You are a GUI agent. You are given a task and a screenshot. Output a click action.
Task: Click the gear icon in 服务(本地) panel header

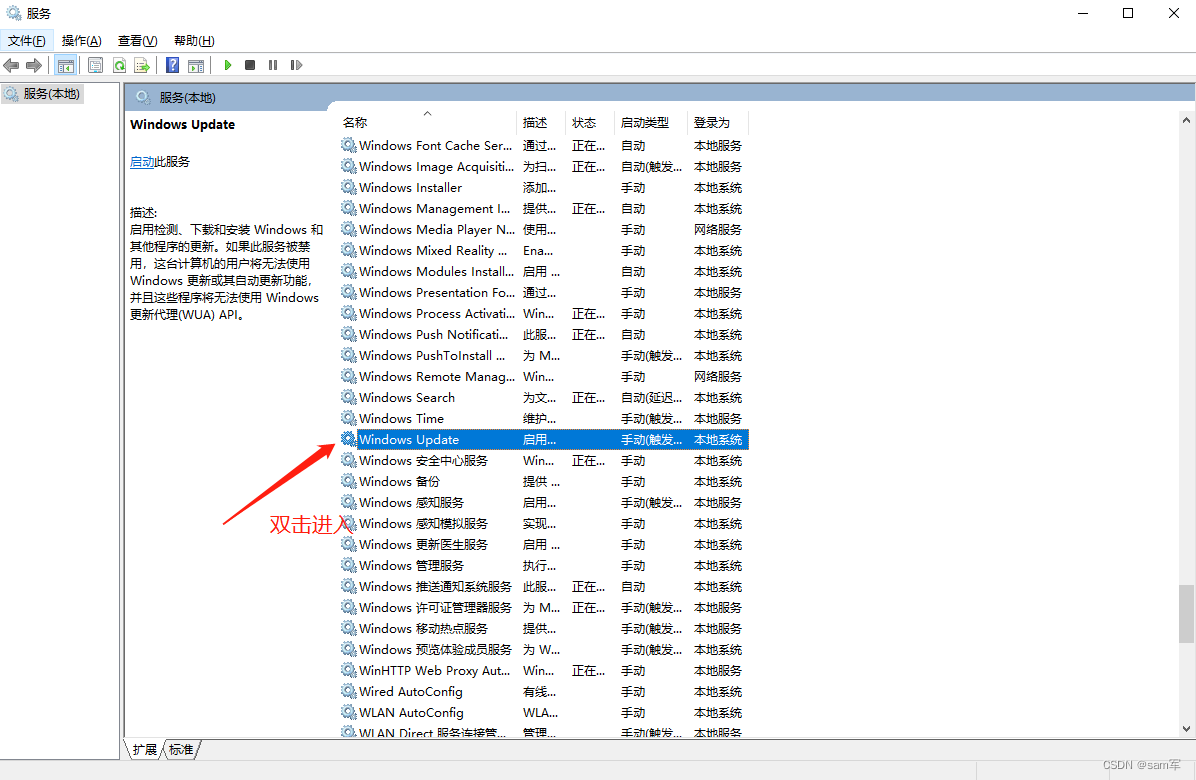coord(143,97)
